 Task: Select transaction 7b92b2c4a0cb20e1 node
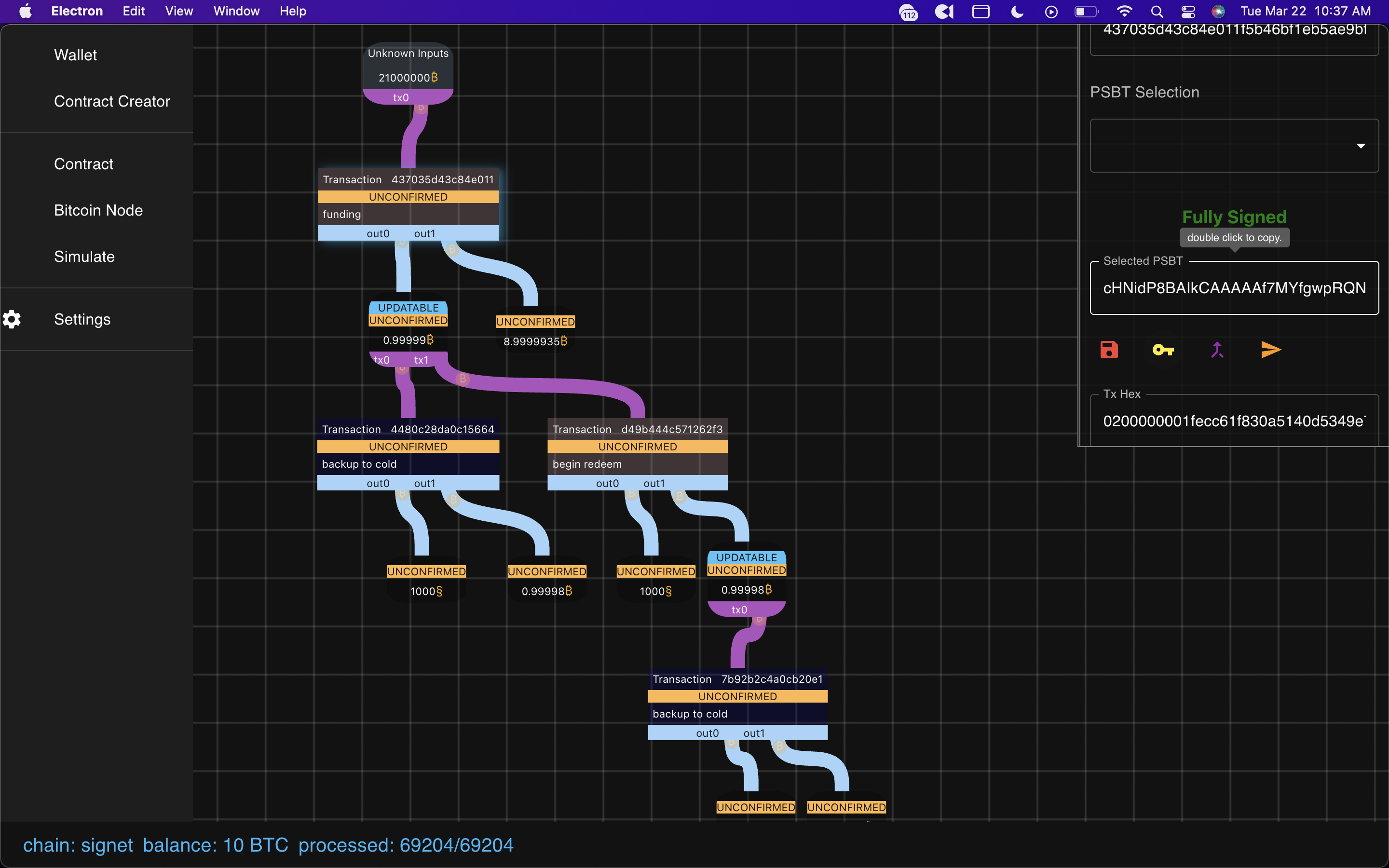point(737,705)
